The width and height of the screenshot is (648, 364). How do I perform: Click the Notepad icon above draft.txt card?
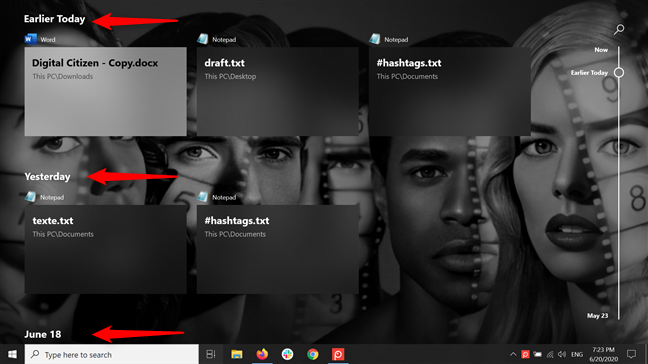(x=202, y=39)
